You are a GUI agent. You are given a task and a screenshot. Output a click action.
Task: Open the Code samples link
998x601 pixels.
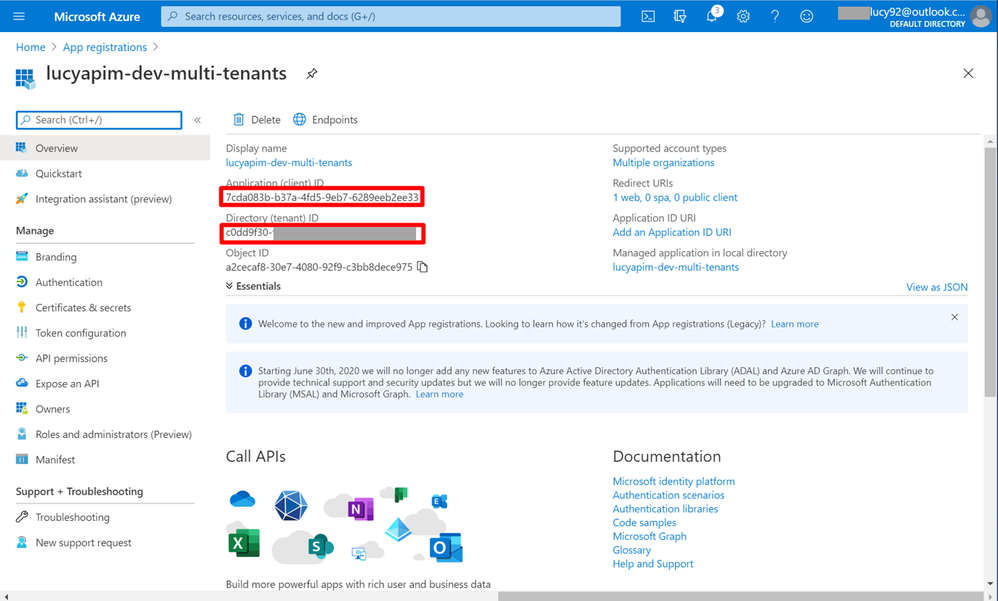point(644,523)
